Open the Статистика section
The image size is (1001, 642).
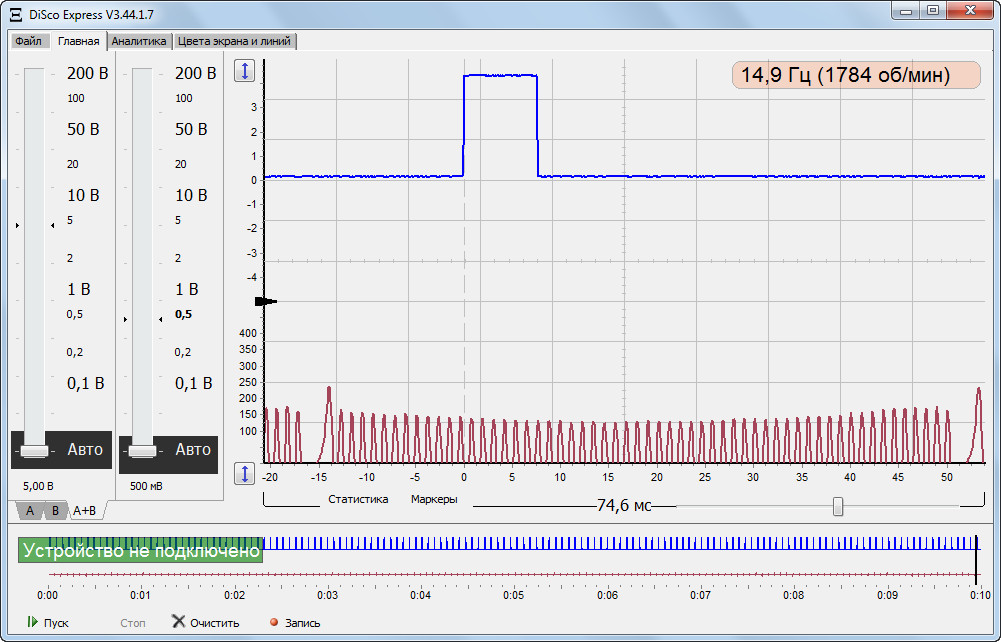(x=358, y=499)
